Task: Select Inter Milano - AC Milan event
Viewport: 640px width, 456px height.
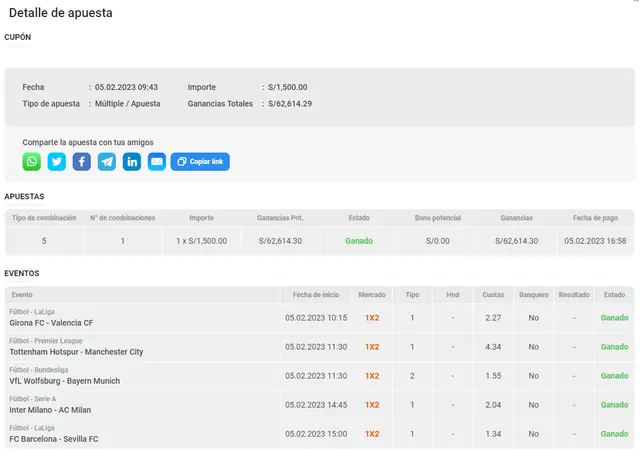Action: click(x=50, y=410)
